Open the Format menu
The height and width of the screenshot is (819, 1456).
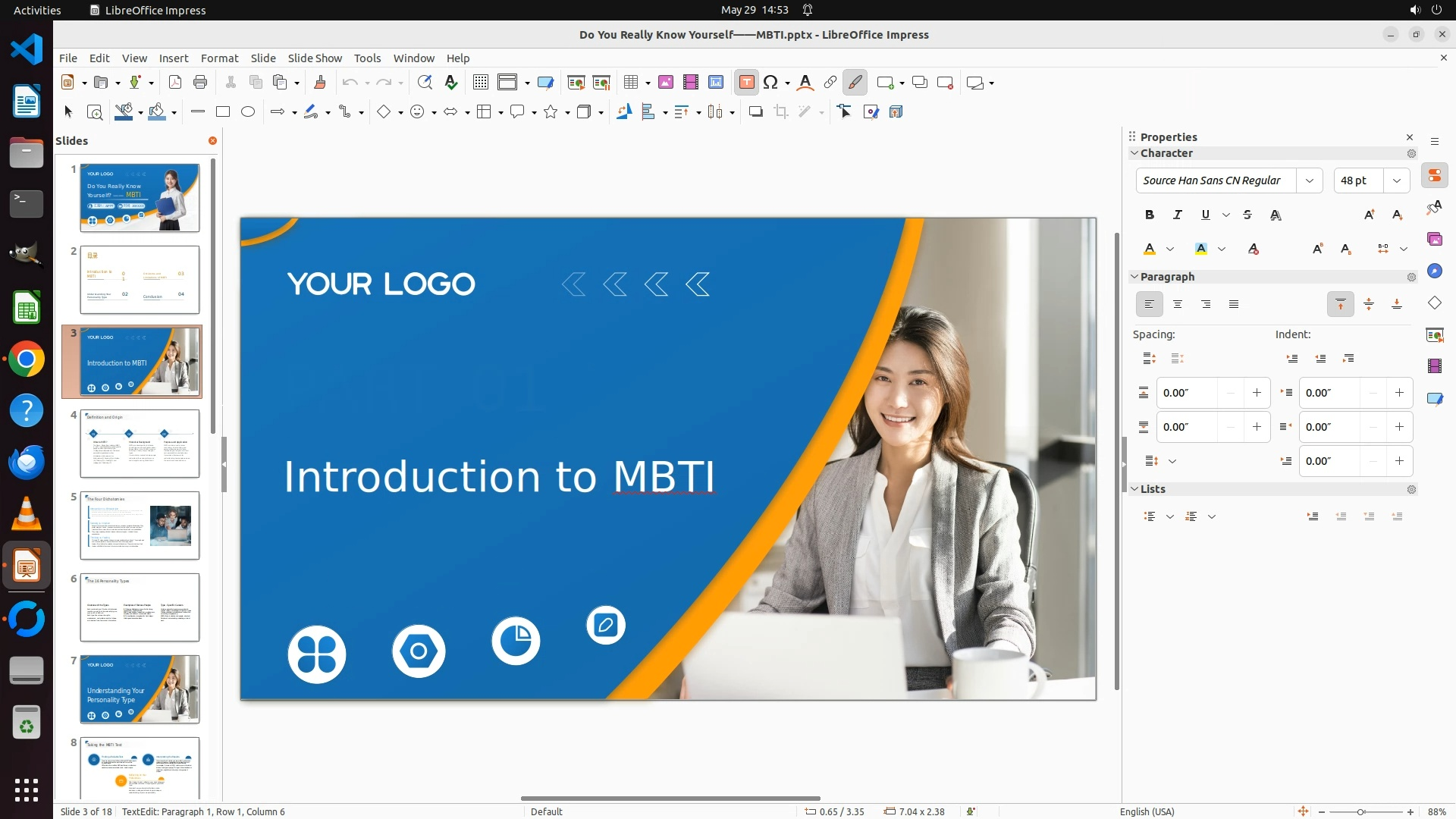[219, 58]
